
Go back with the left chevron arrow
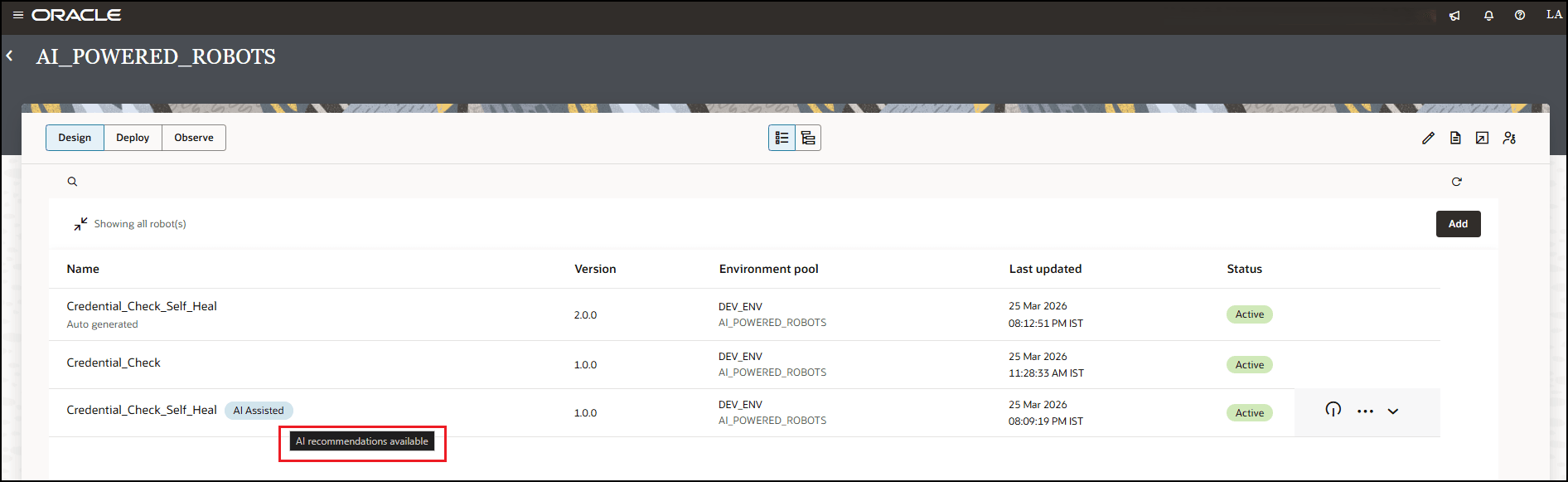coord(9,56)
